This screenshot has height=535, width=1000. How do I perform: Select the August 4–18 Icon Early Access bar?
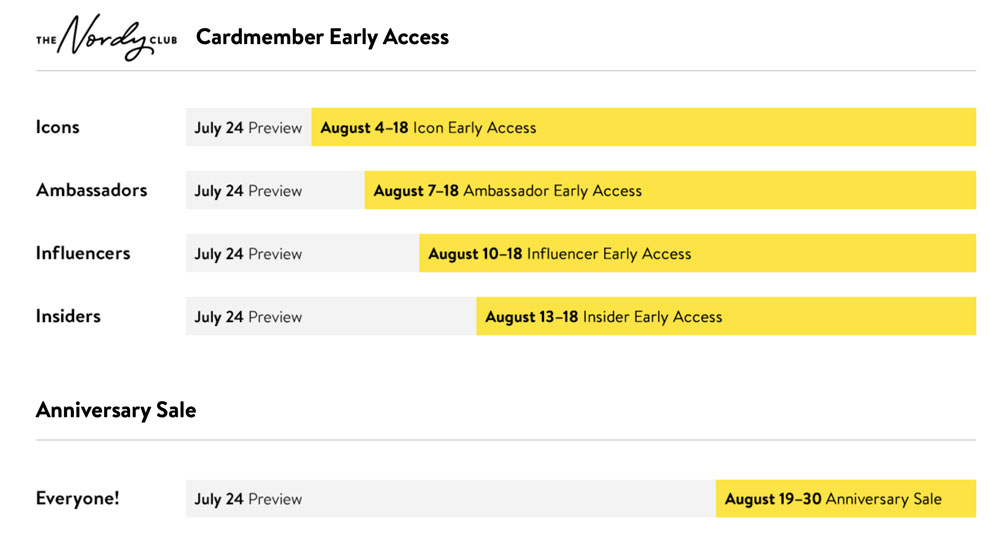point(643,127)
